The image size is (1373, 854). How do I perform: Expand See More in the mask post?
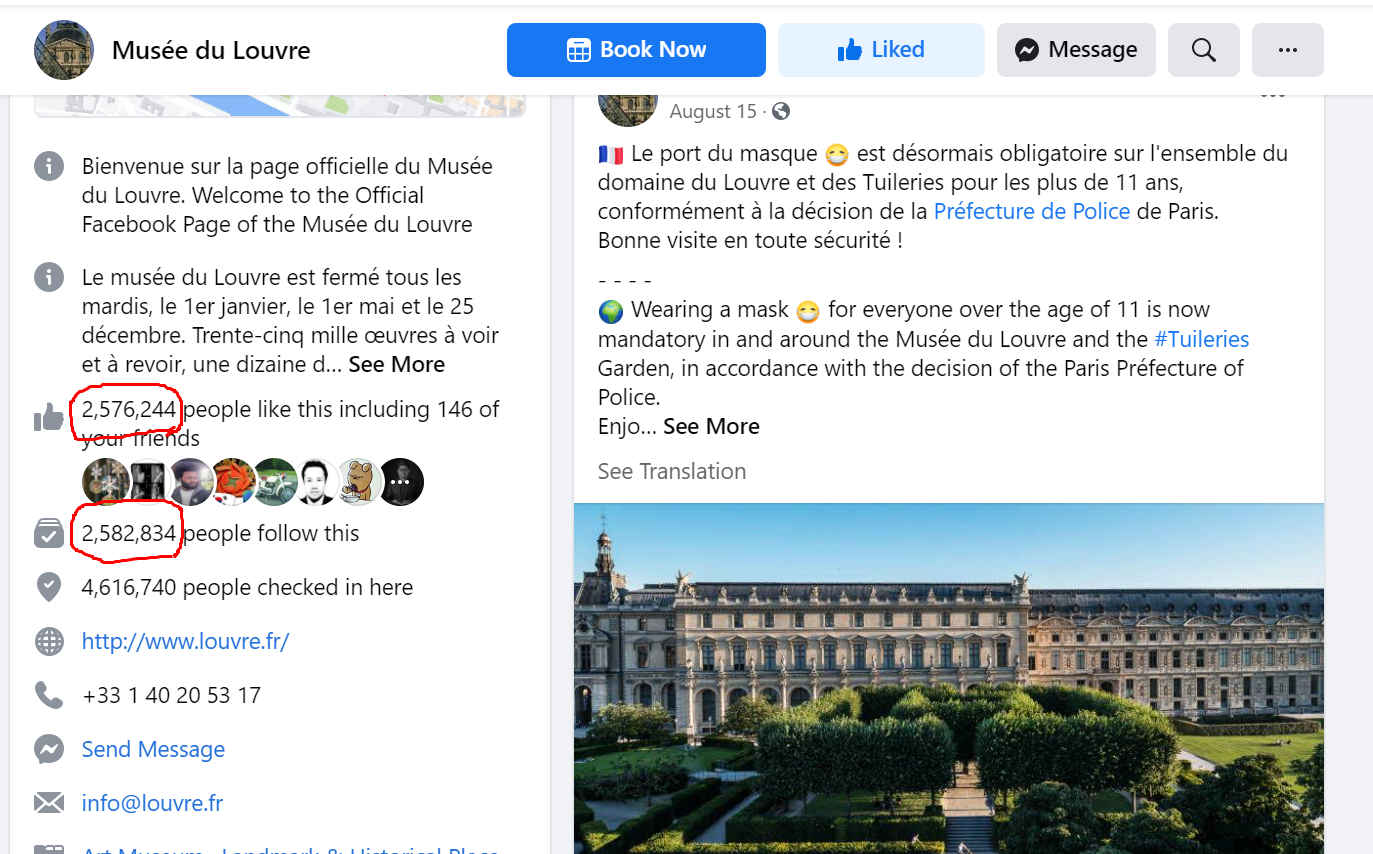(711, 427)
